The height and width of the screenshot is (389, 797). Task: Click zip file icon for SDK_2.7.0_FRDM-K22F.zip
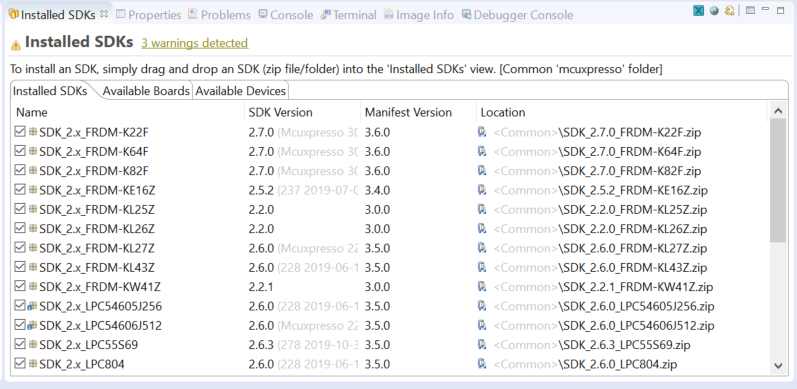tap(482, 132)
